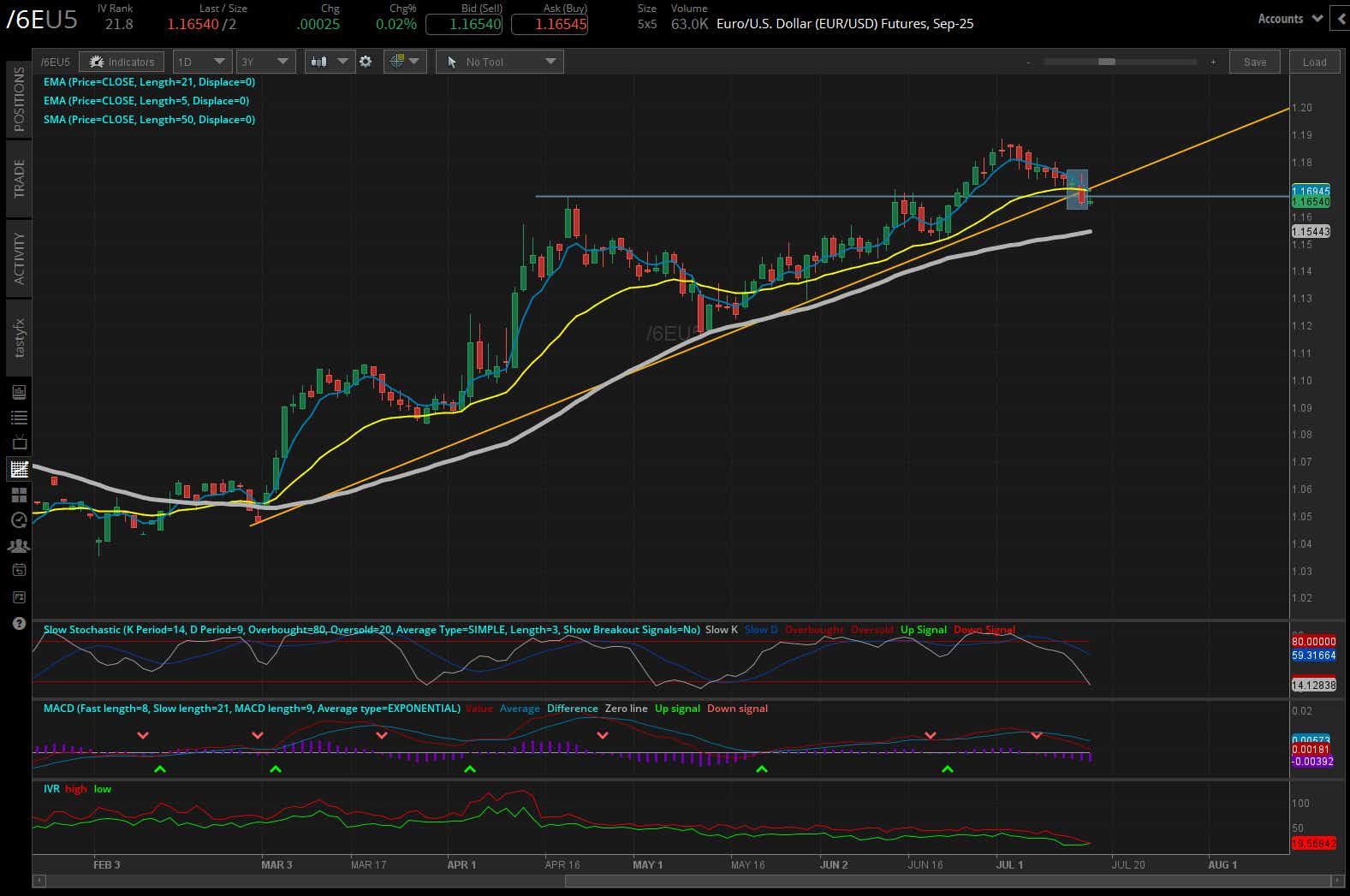Click the Slow Stochastic indicator label
This screenshot has height=896, width=1350.
(372, 630)
